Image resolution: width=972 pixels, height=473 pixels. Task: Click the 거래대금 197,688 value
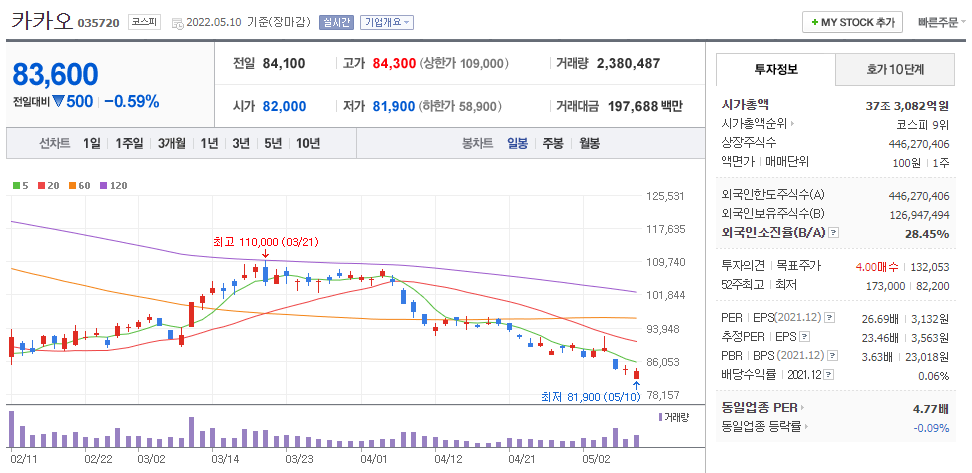pos(632,106)
